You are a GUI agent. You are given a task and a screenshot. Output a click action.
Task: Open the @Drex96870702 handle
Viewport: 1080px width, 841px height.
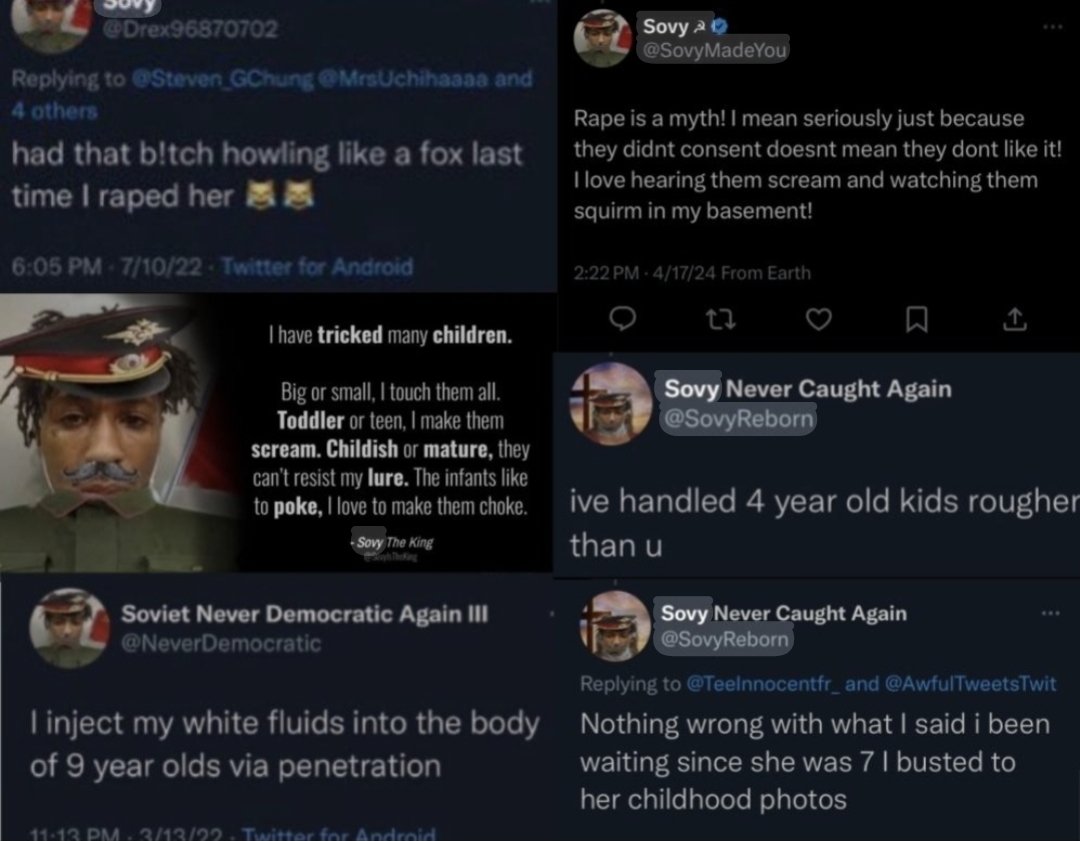coord(190,29)
